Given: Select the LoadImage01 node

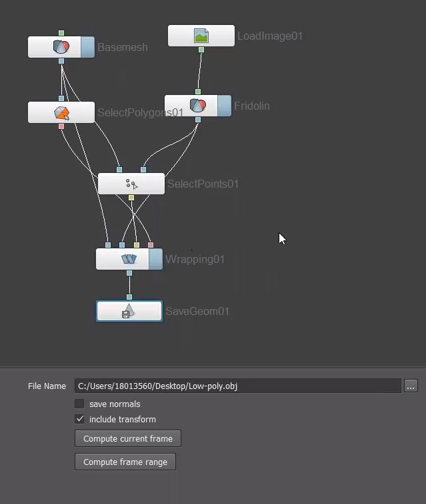Looking at the screenshot, I should 201,36.
